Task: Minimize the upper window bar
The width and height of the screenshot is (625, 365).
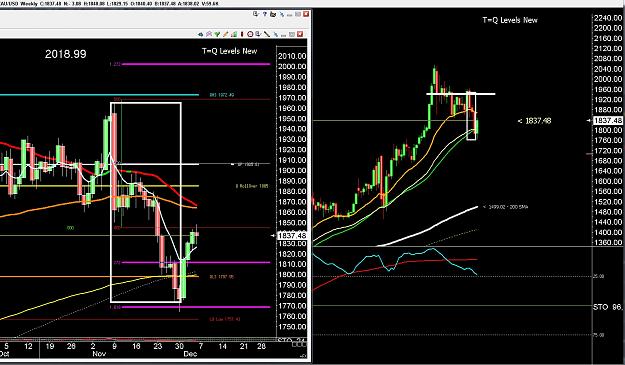Action: click(x=289, y=15)
